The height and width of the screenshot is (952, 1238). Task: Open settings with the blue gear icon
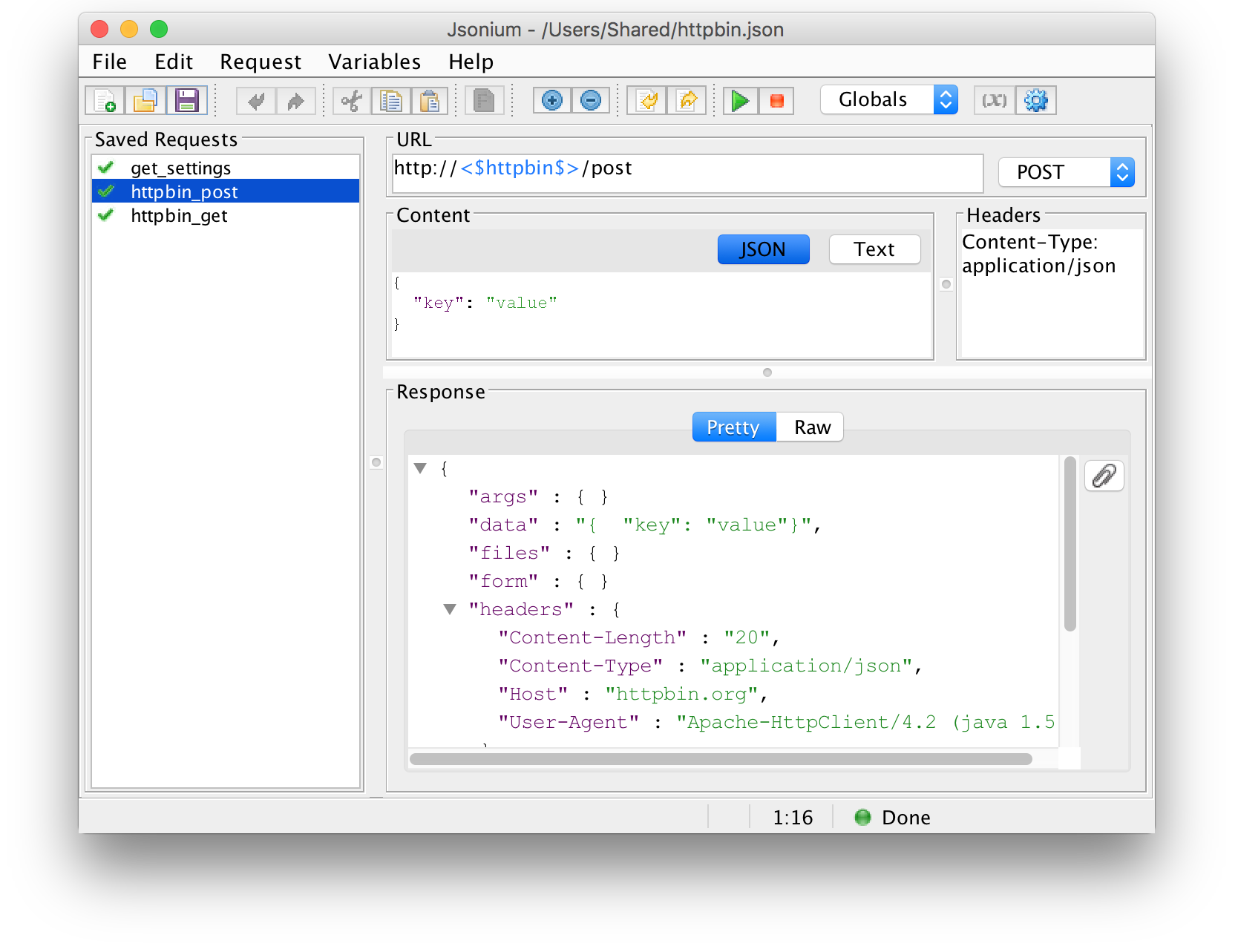point(1036,100)
